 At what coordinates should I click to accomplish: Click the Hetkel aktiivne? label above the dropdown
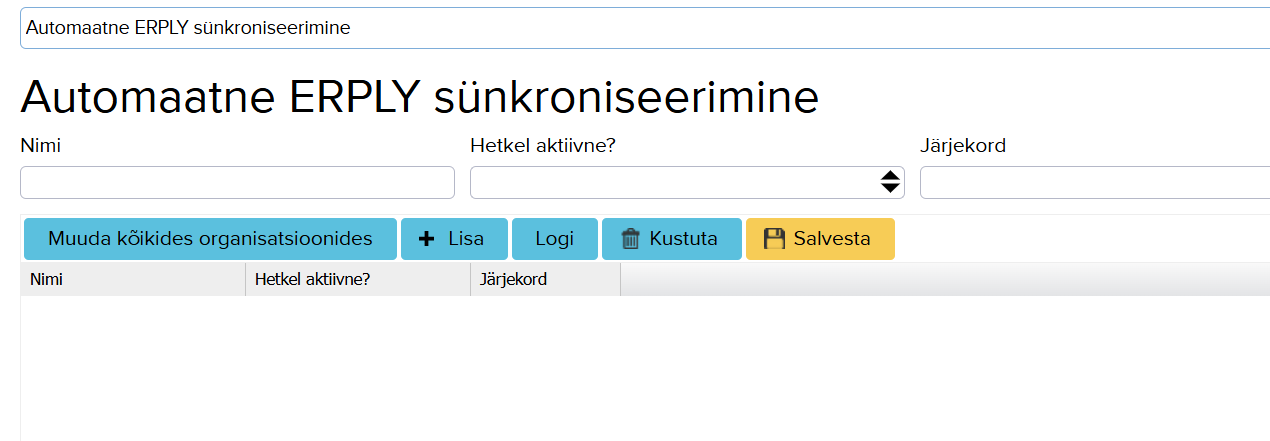(x=542, y=146)
